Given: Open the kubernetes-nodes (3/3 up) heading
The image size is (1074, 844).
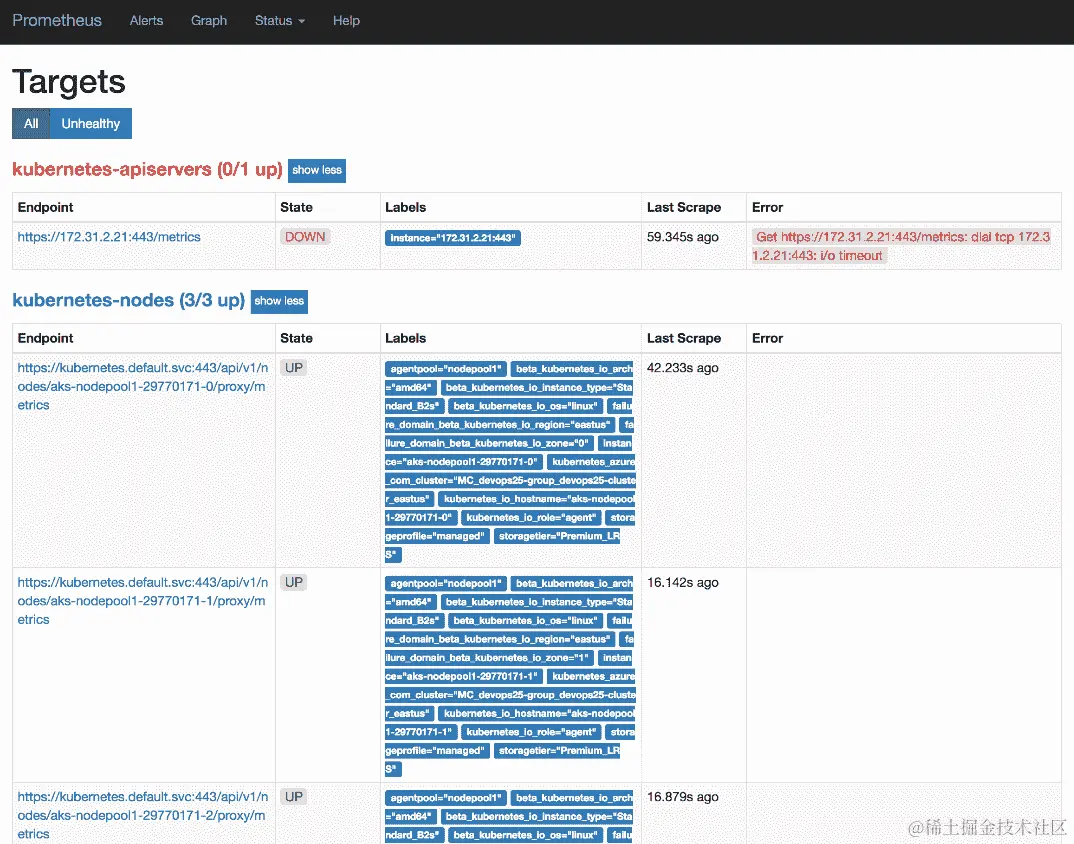Looking at the screenshot, I should coord(129,300).
